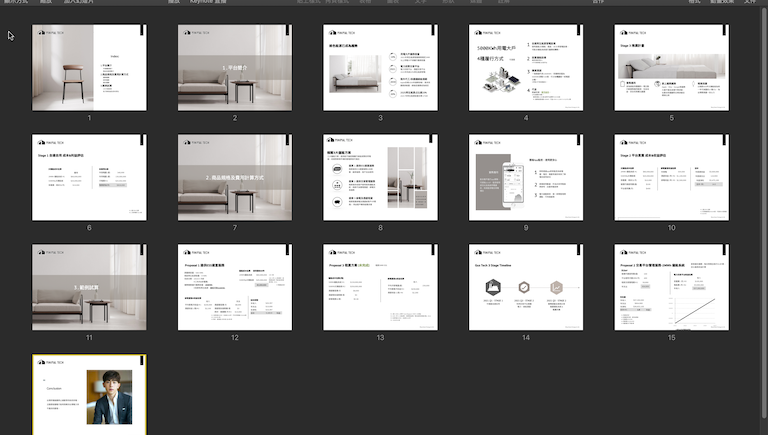Select slide 11 titled '3. 範例試算'
The image size is (768, 435).
tap(89, 287)
